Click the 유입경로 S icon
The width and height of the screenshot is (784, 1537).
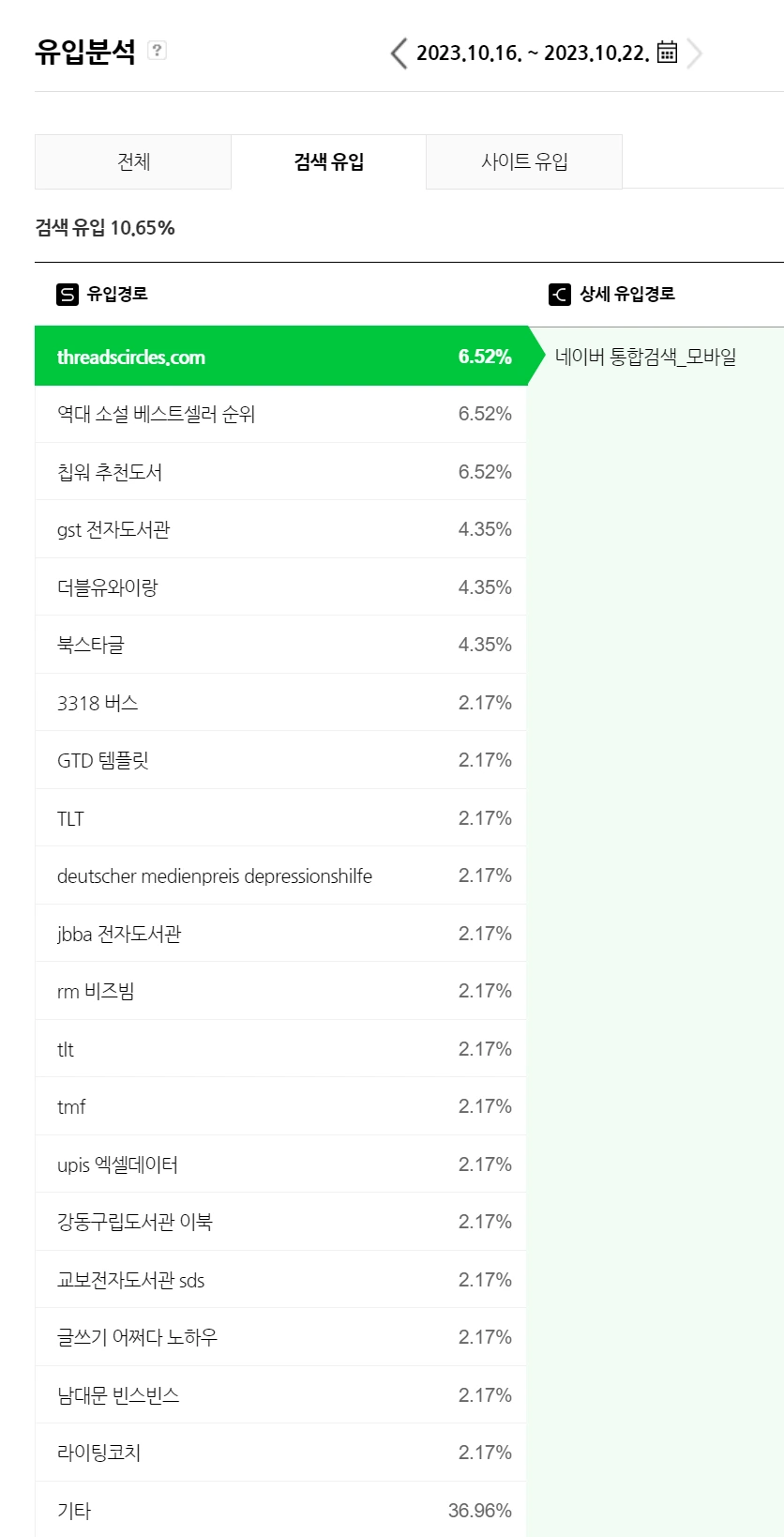point(68,295)
